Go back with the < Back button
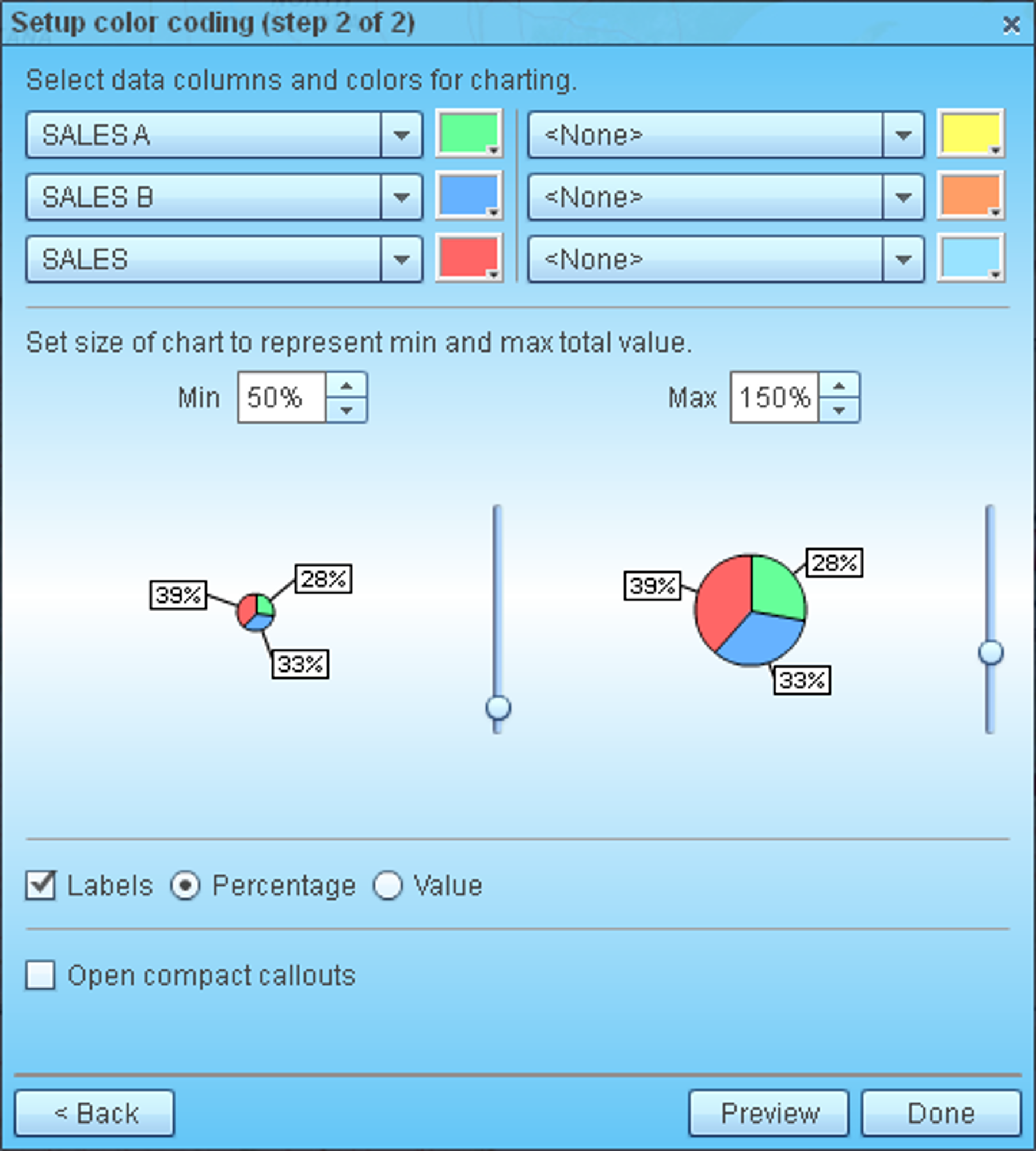The image size is (1036, 1151). pos(94,1113)
